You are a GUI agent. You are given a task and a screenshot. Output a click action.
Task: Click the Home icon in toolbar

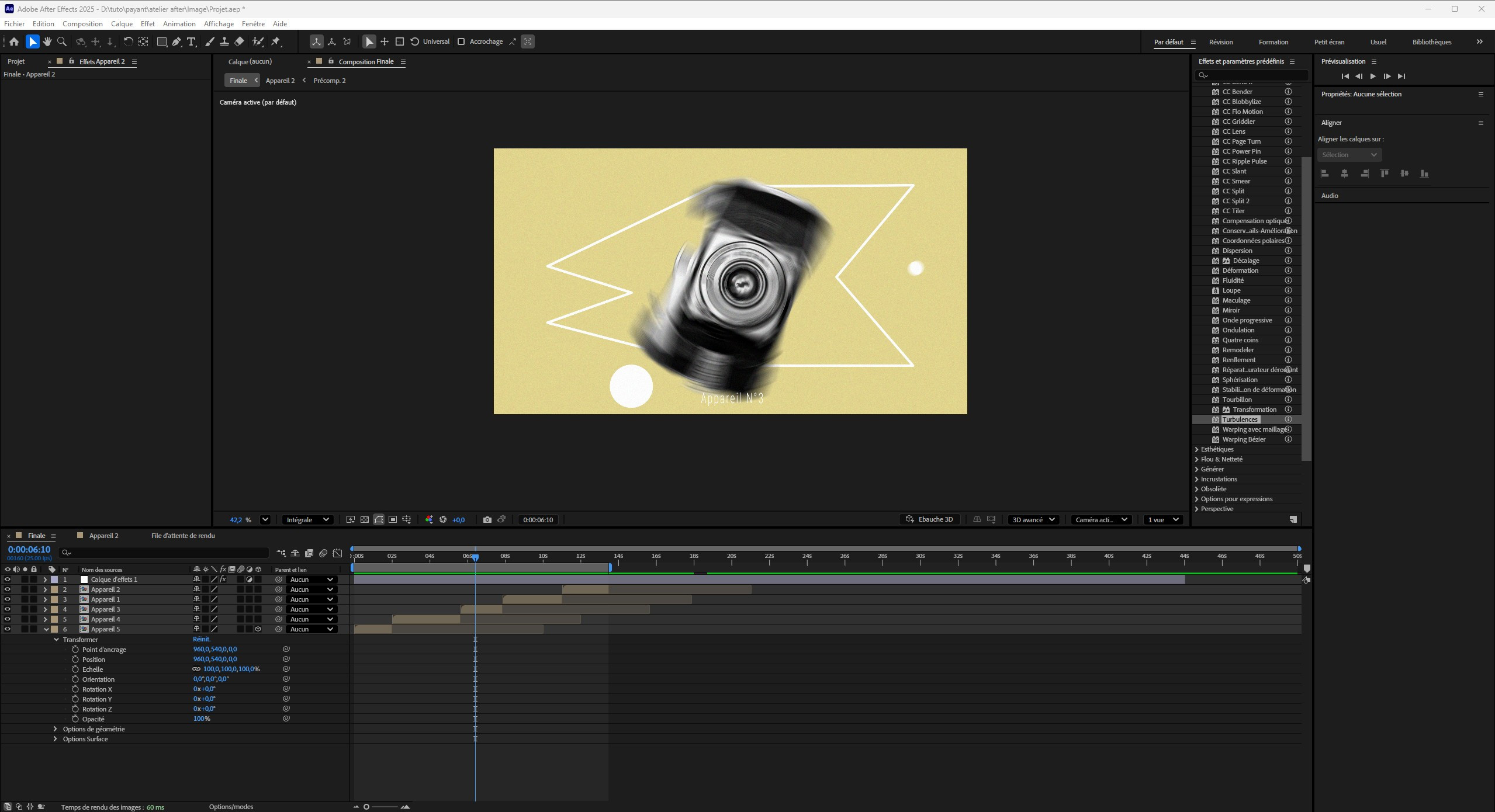(14, 41)
